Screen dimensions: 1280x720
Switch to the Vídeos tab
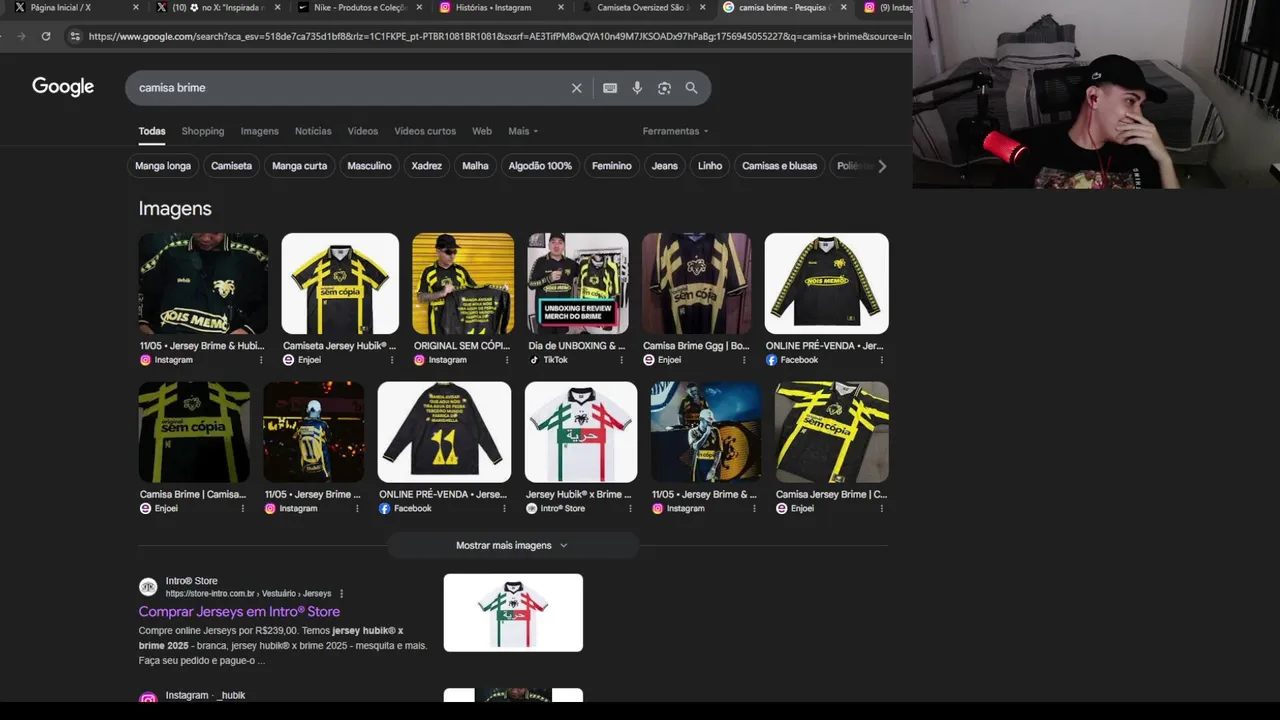click(363, 131)
